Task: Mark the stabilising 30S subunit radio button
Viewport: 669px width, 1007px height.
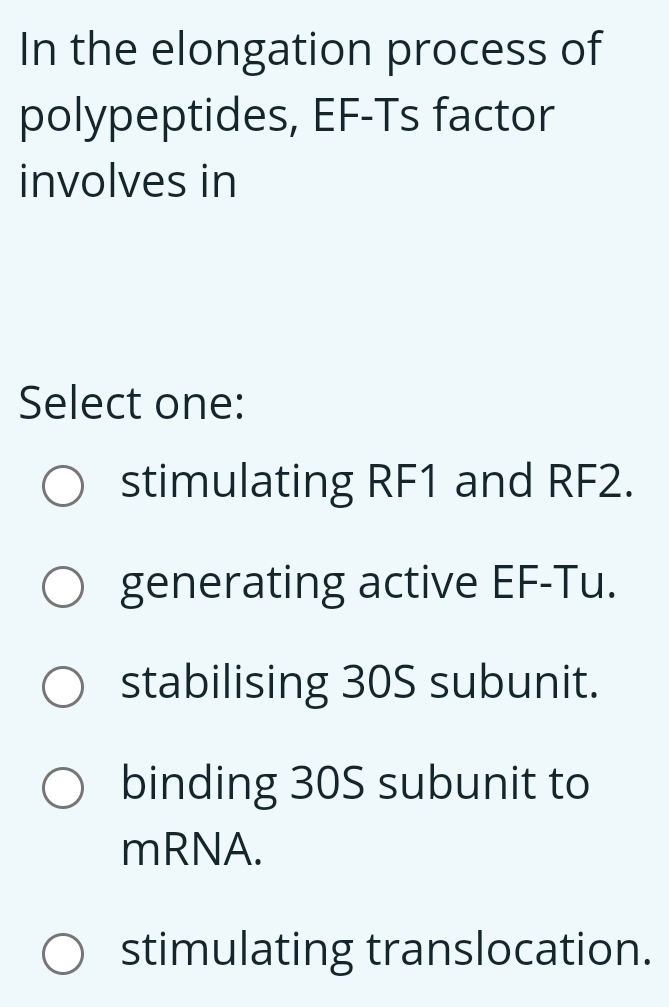Action: [x=63, y=687]
